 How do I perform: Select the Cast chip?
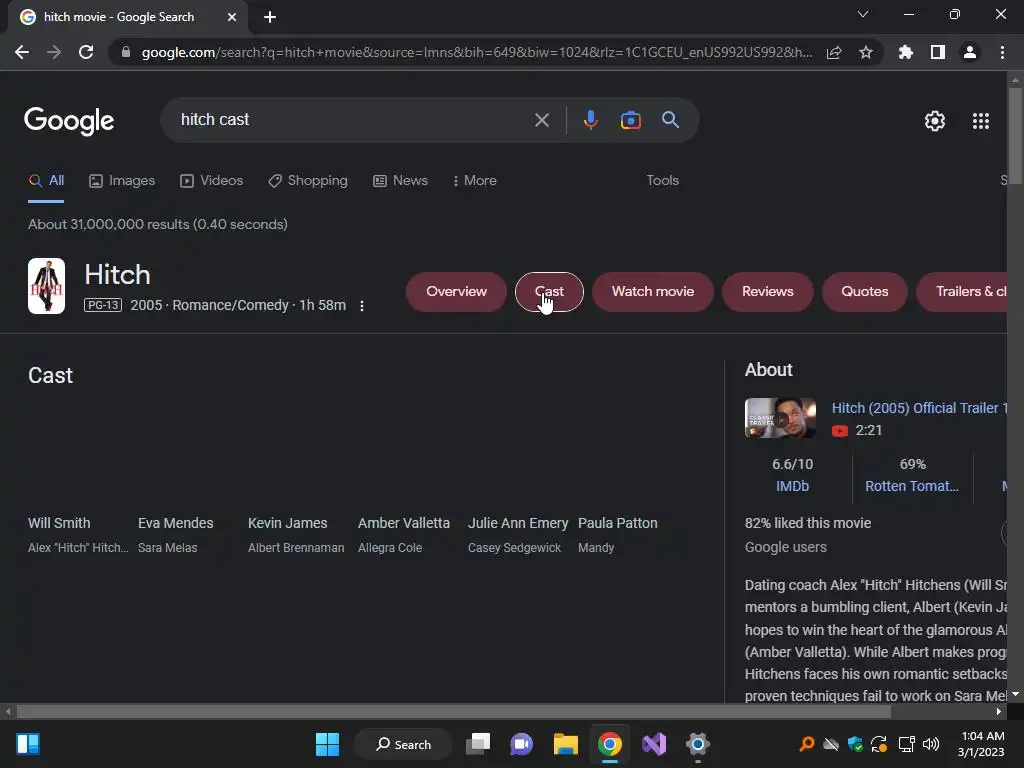click(x=549, y=292)
